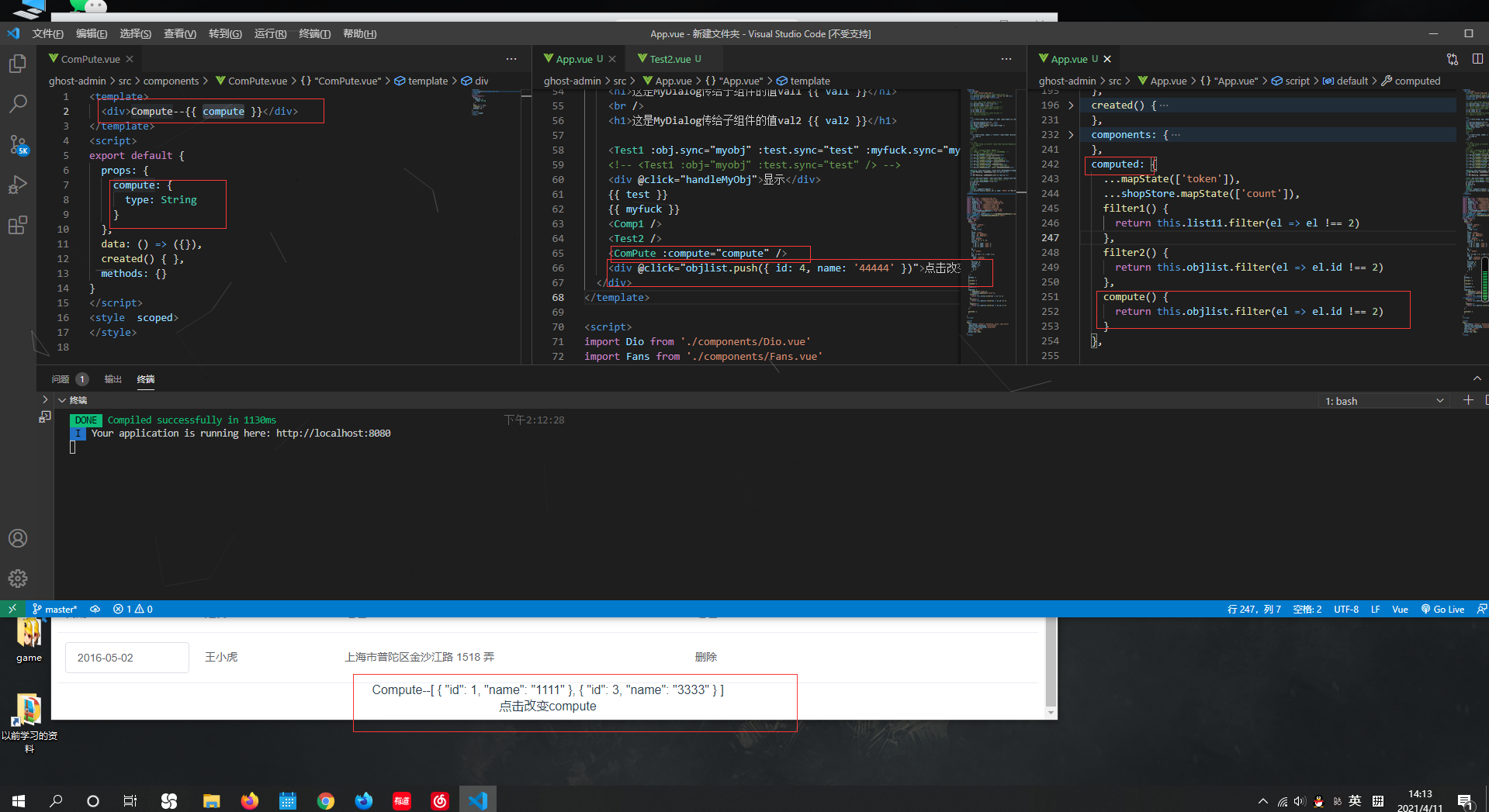Maximize the panel with the up chevron
The height and width of the screenshot is (812, 1489).
(x=1477, y=378)
